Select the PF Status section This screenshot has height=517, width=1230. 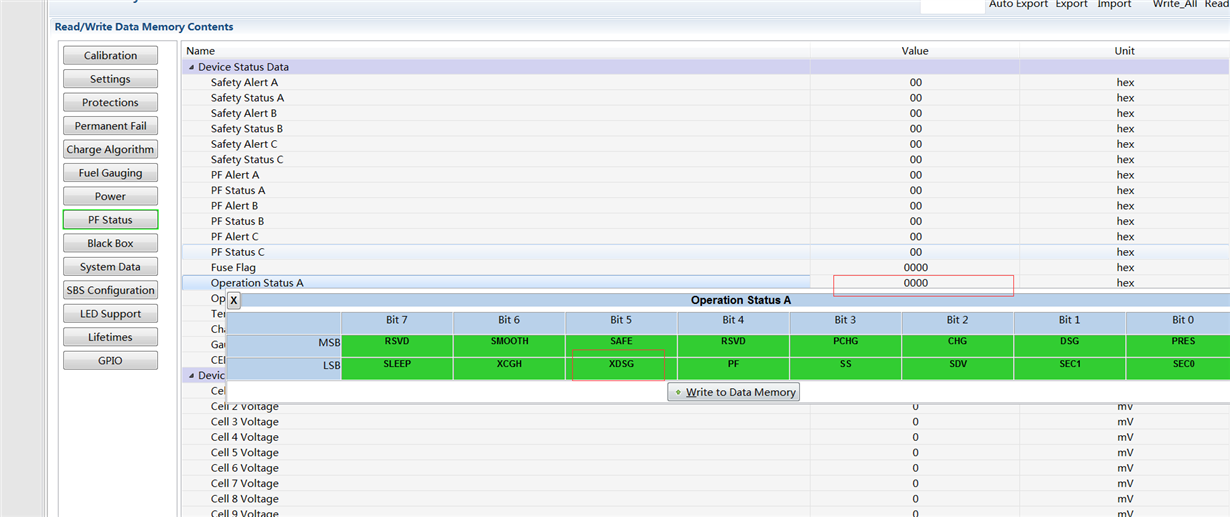[x=110, y=220]
